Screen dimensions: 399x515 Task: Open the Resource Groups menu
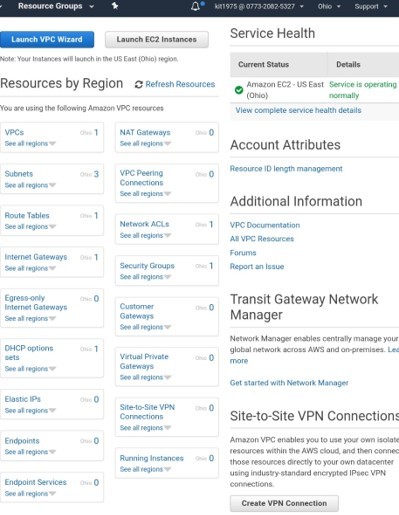click(x=56, y=6)
